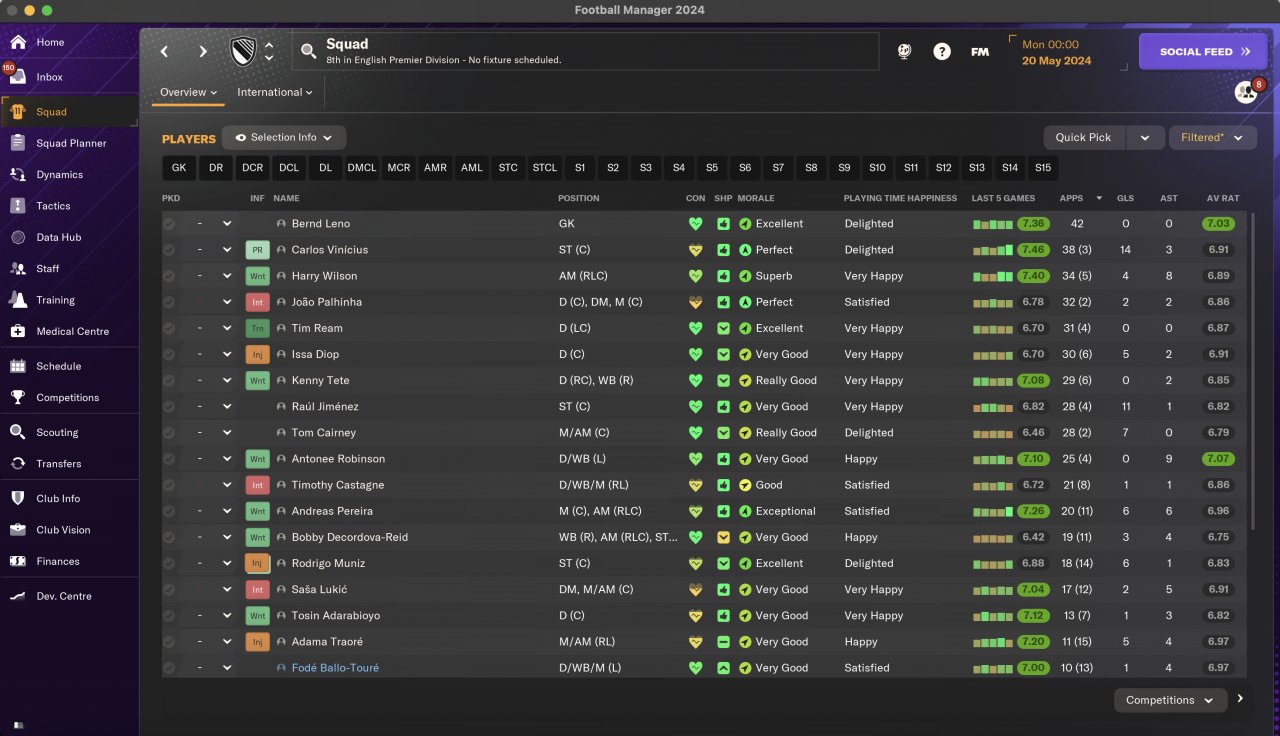Toggle the picked checkbox for Harry Wilson
1280x736 pixels.
(x=169, y=276)
